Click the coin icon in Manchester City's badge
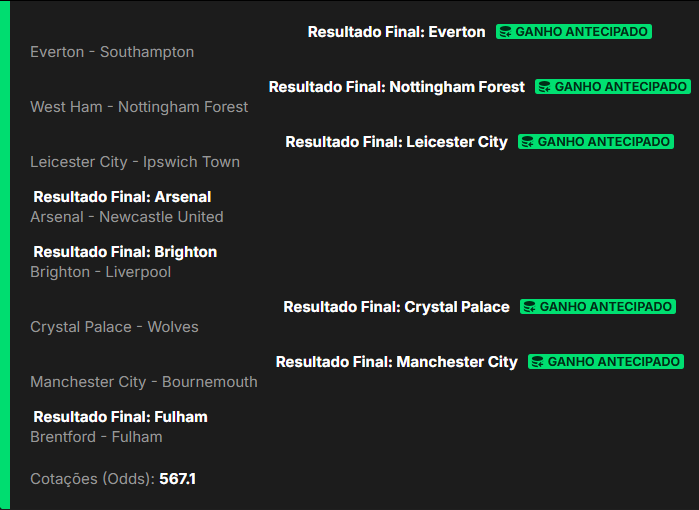The width and height of the screenshot is (699, 510). pos(538,362)
